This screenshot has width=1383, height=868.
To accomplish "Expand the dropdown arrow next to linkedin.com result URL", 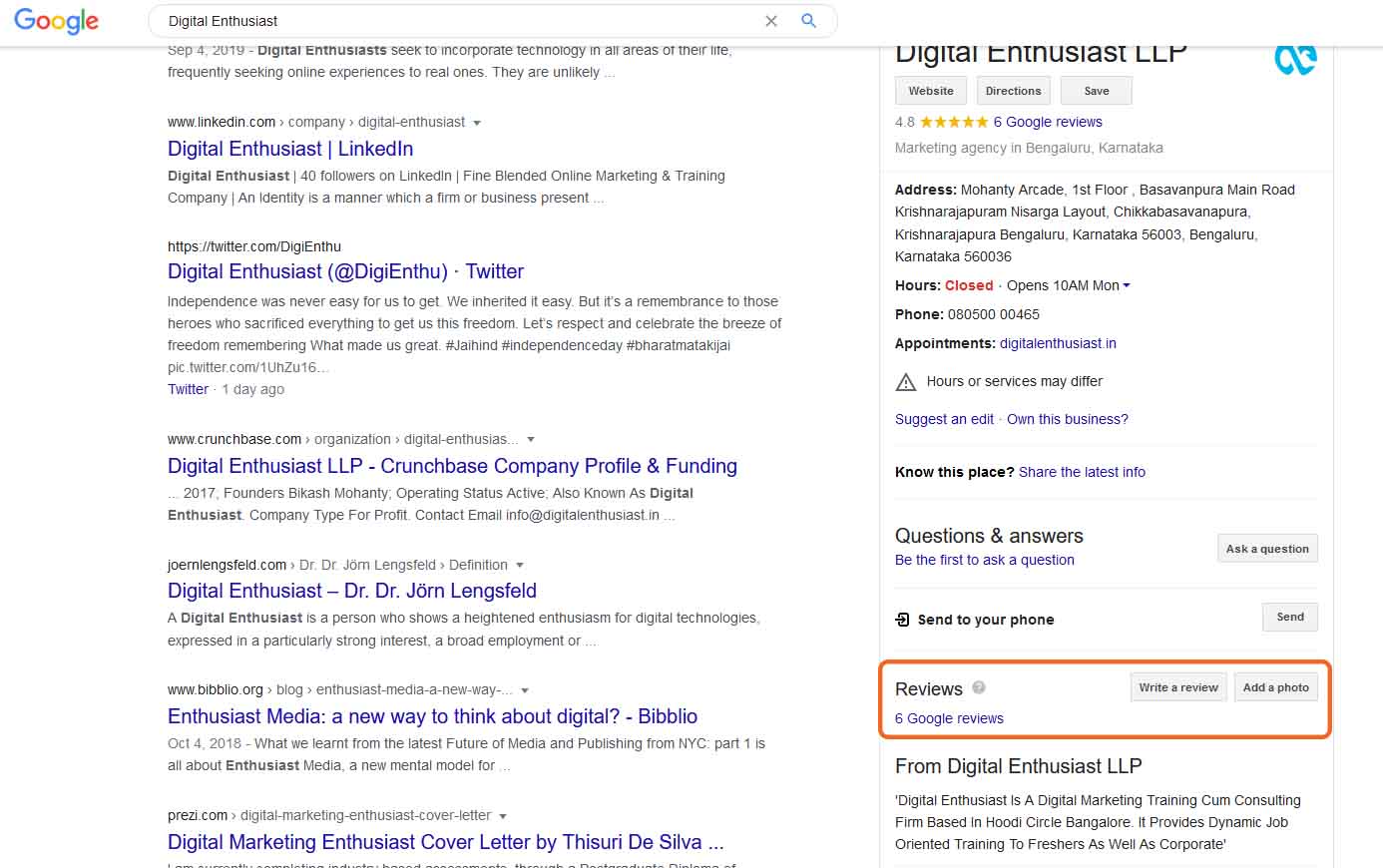I will [x=477, y=123].
